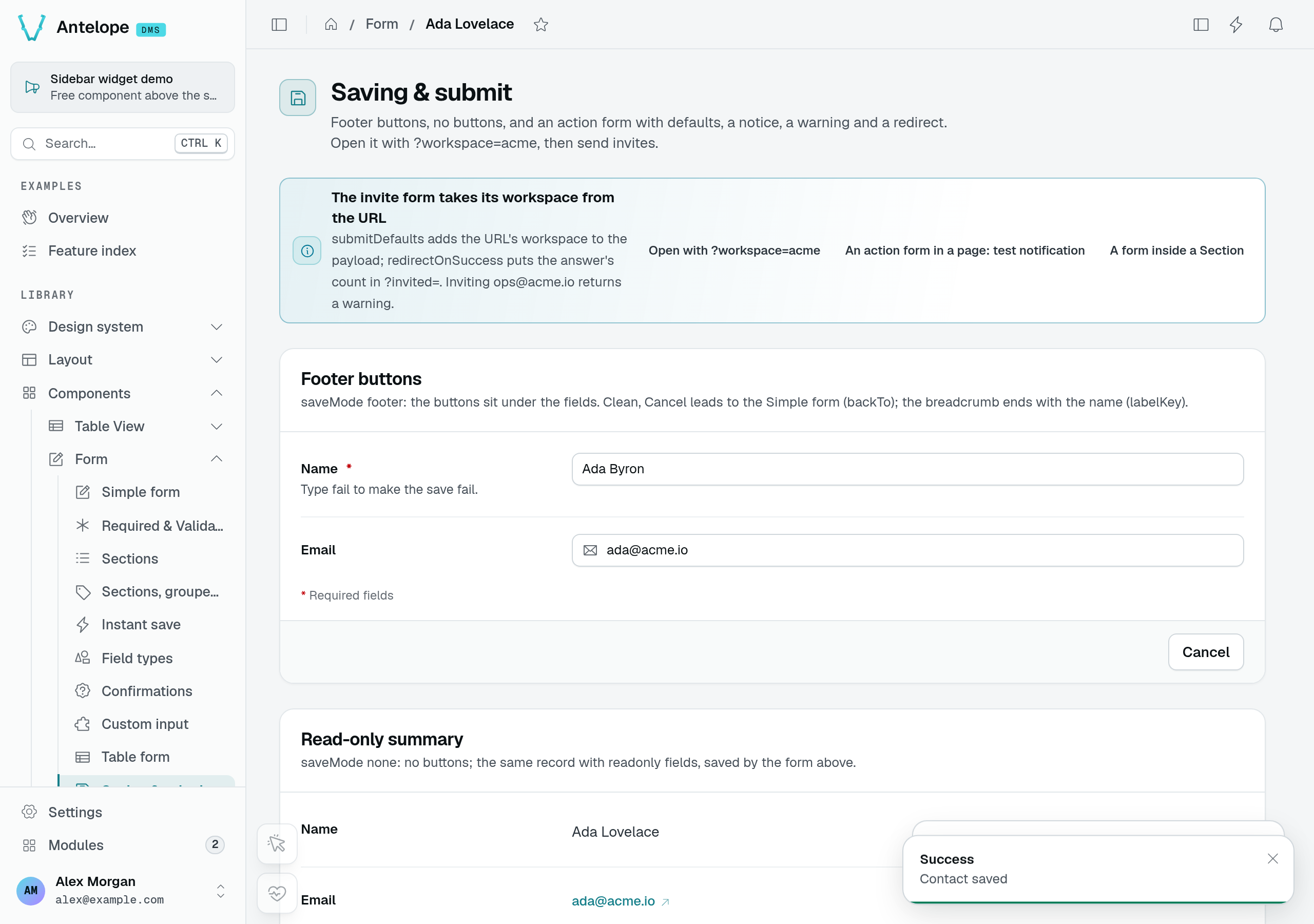This screenshot has height=924, width=1314.
Task: Open notifications bell
Action: [1276, 25]
